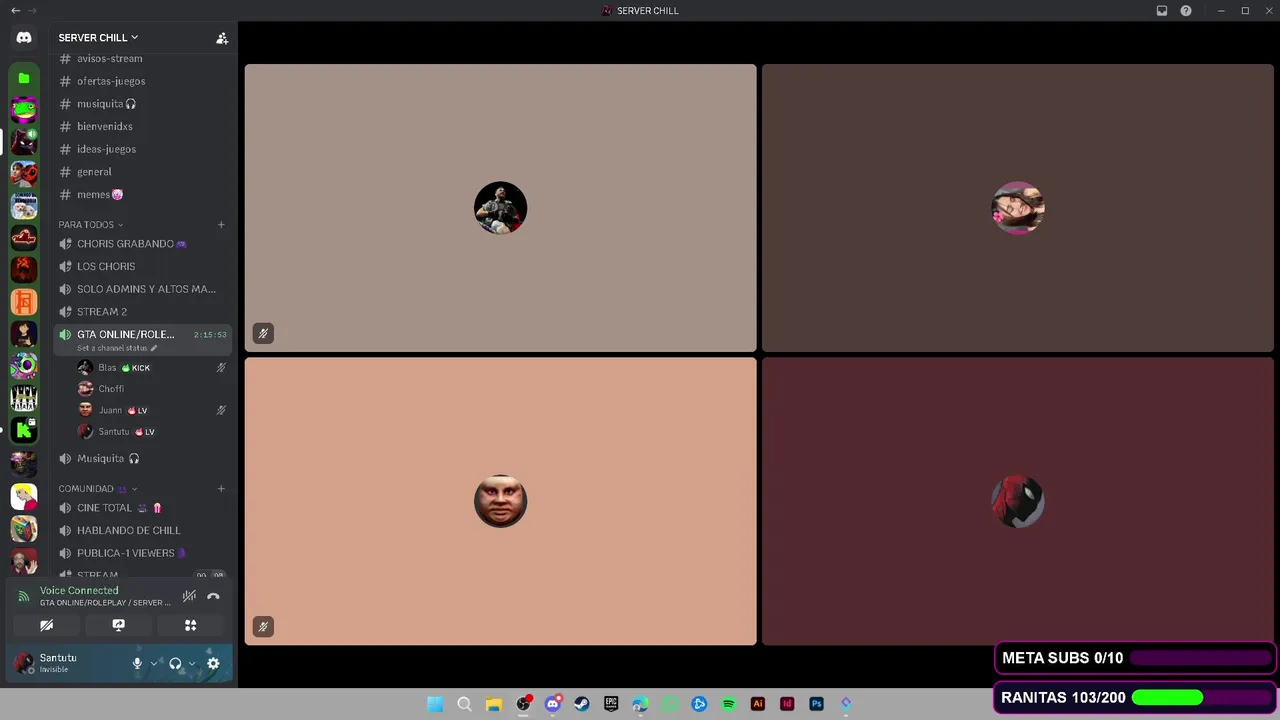Open OBS Studio from taskbar
Viewport: 1280px width, 720px height.
[523, 704]
